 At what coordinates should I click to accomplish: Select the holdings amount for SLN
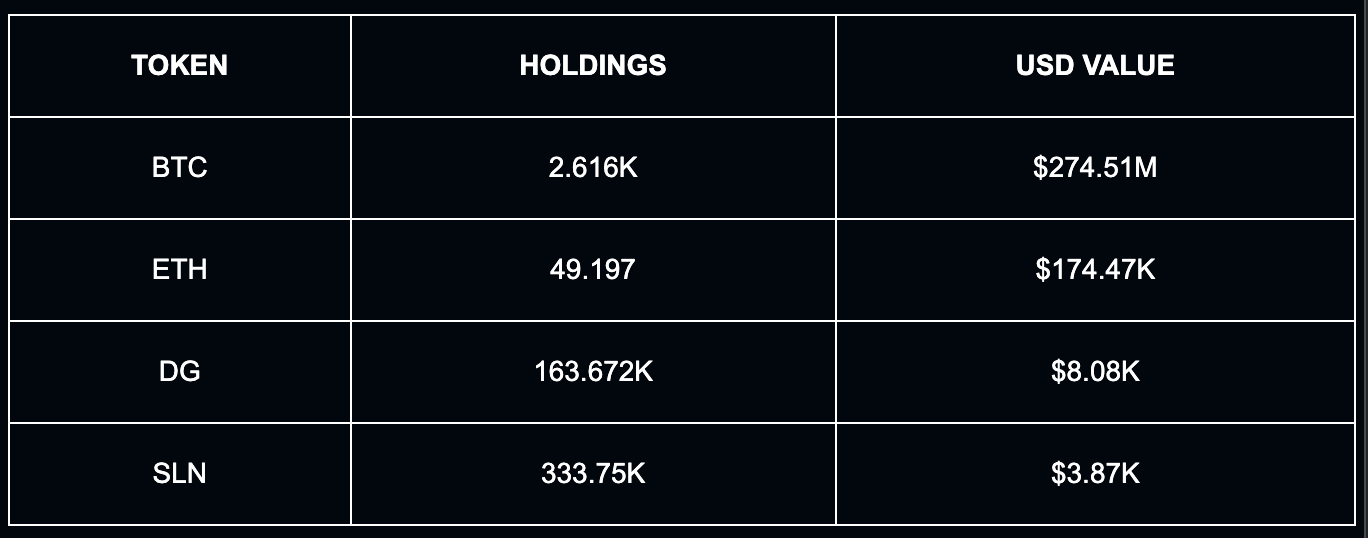pyautogui.click(x=593, y=472)
